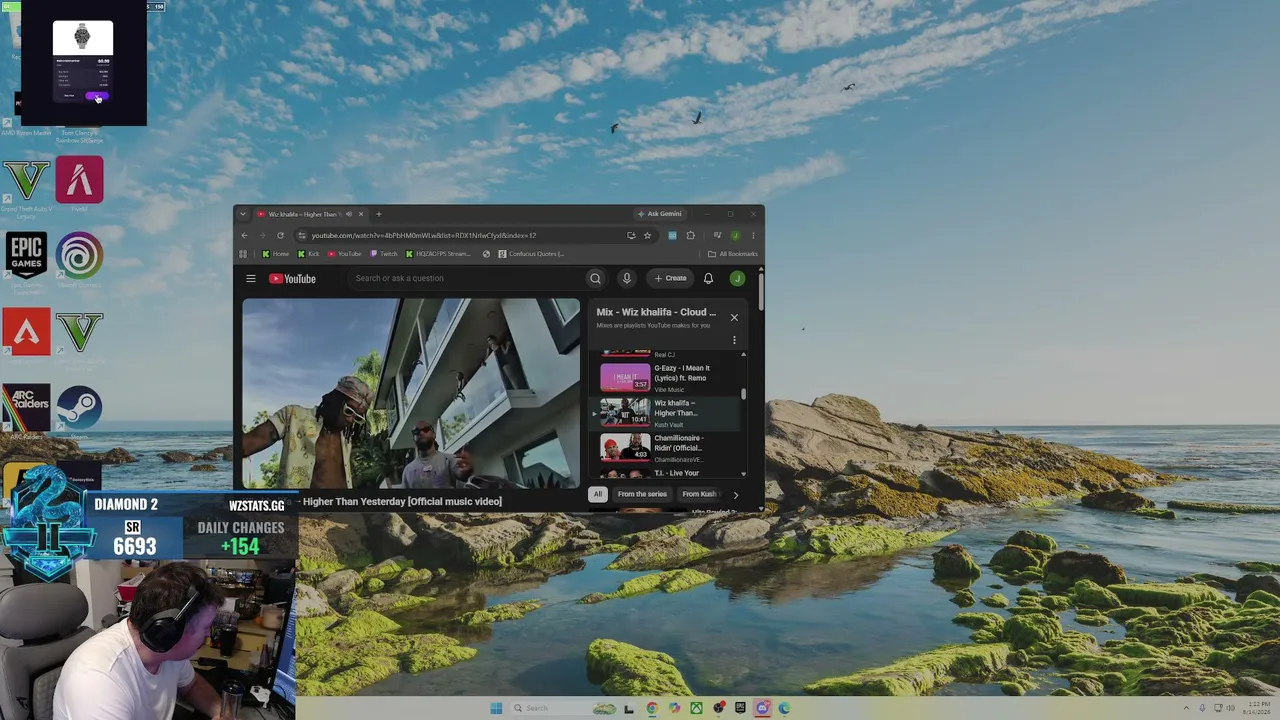Image resolution: width=1280 pixels, height=720 pixels.
Task: Open the Mix playlist three-dot options
Action: coord(734,340)
